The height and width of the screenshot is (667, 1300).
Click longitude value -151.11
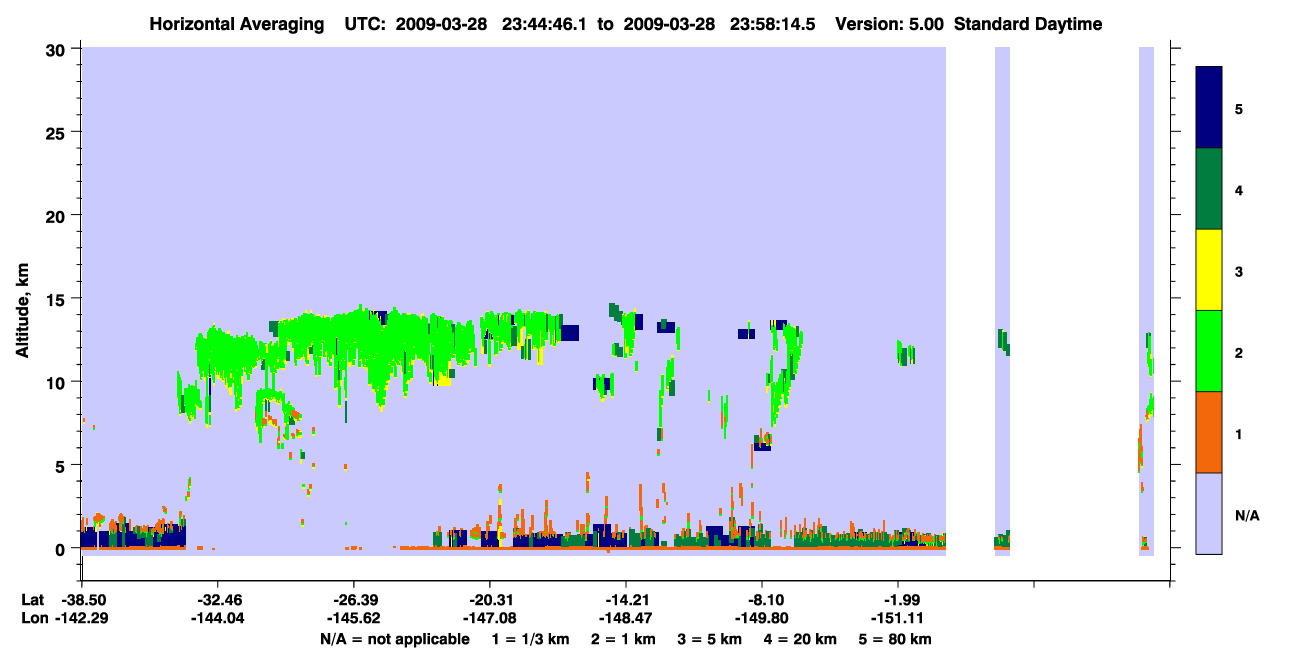[x=898, y=618]
